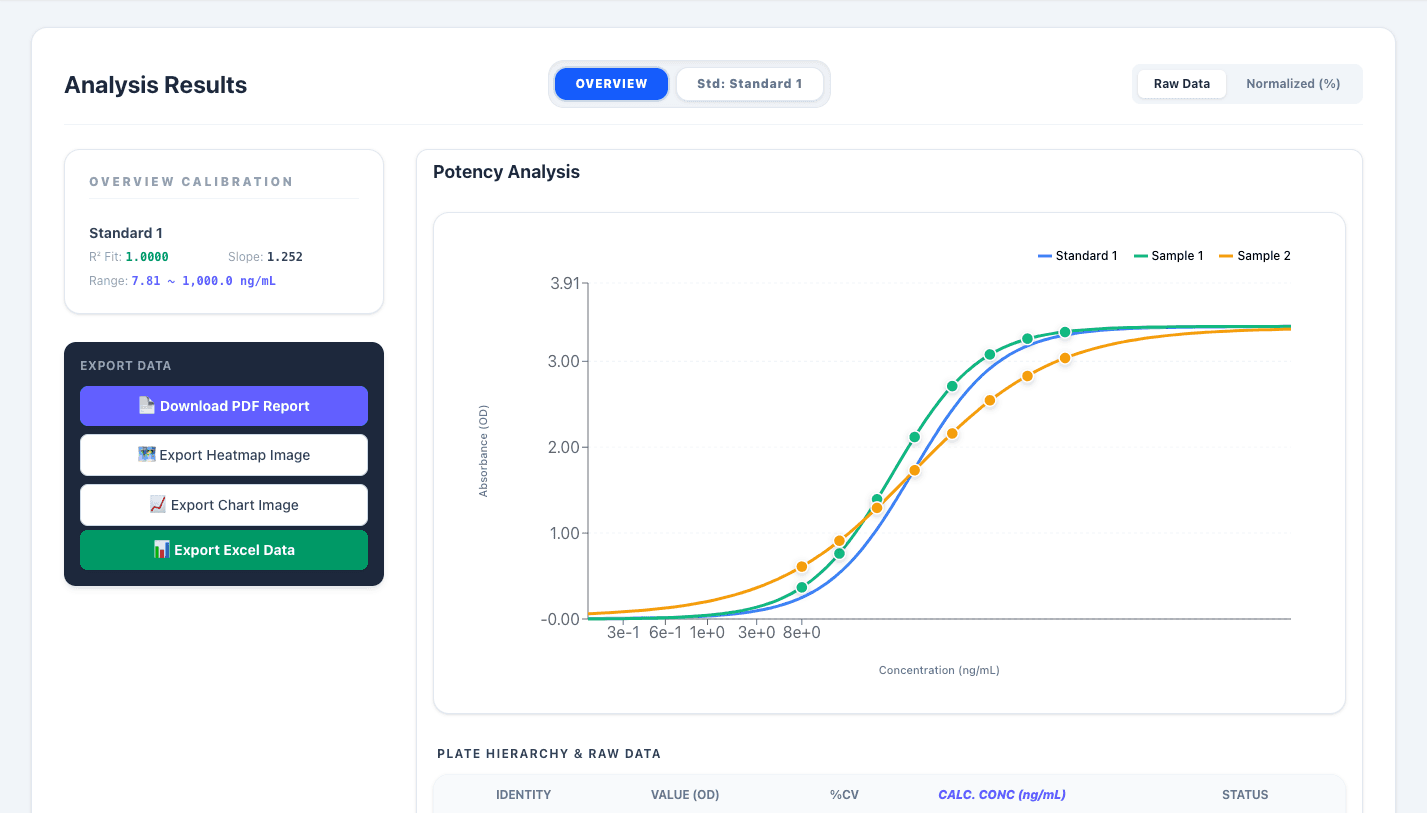Screen dimensions: 1427x813
Task: Click the Analysis Results title
Action: [x=155, y=85]
